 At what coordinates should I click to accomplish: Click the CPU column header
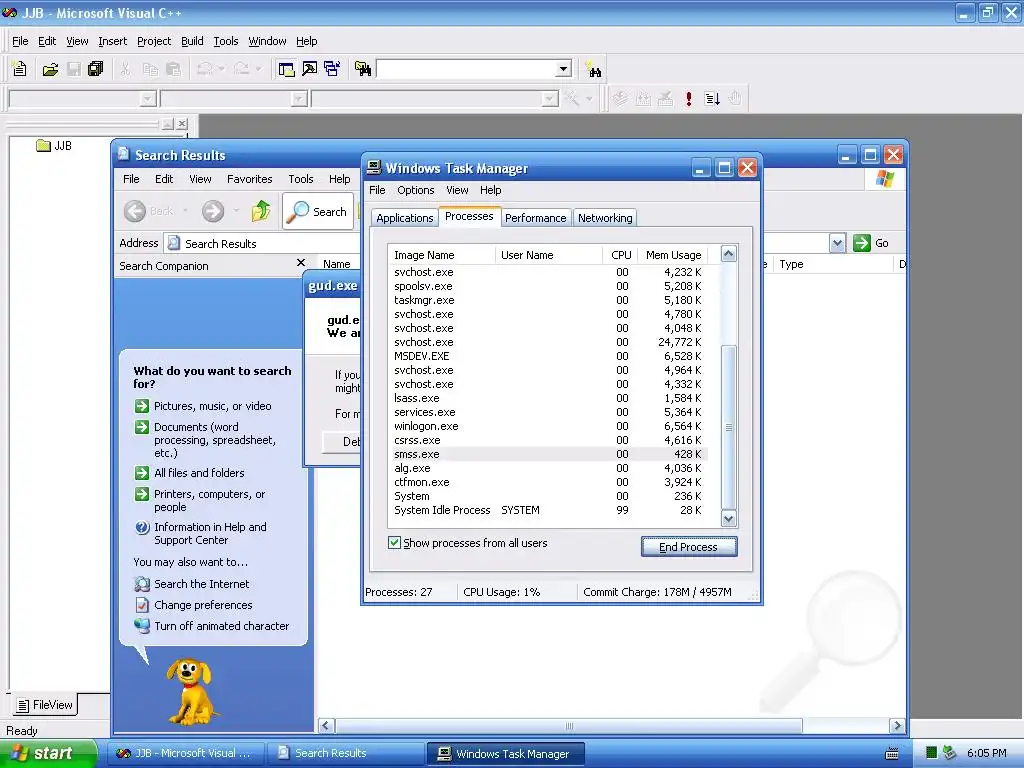pos(620,255)
